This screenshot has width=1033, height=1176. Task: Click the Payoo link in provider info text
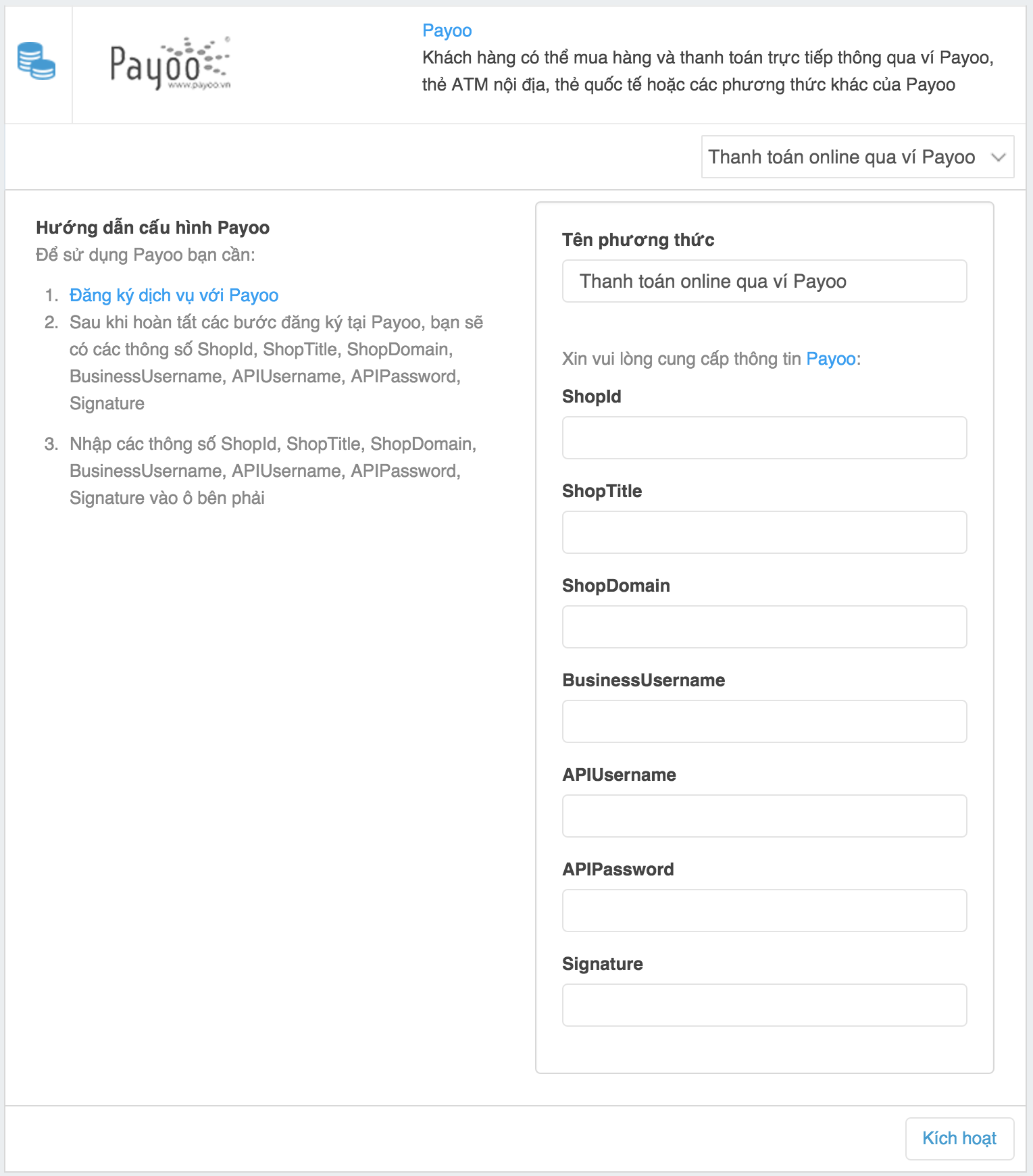point(830,359)
